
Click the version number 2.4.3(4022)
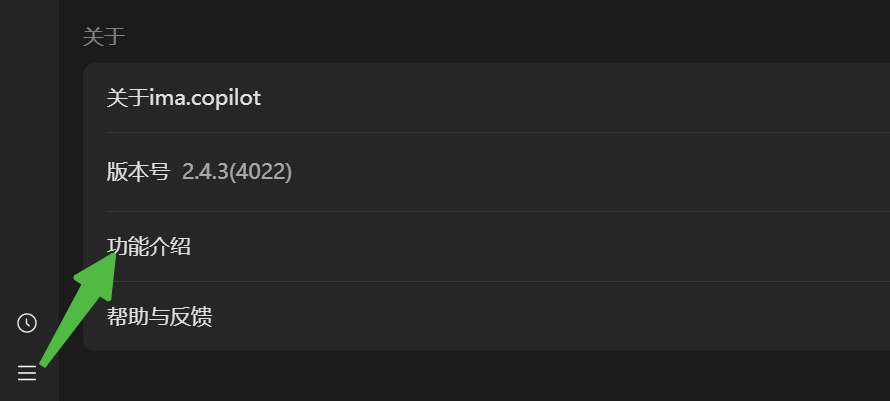pyautogui.click(x=237, y=172)
